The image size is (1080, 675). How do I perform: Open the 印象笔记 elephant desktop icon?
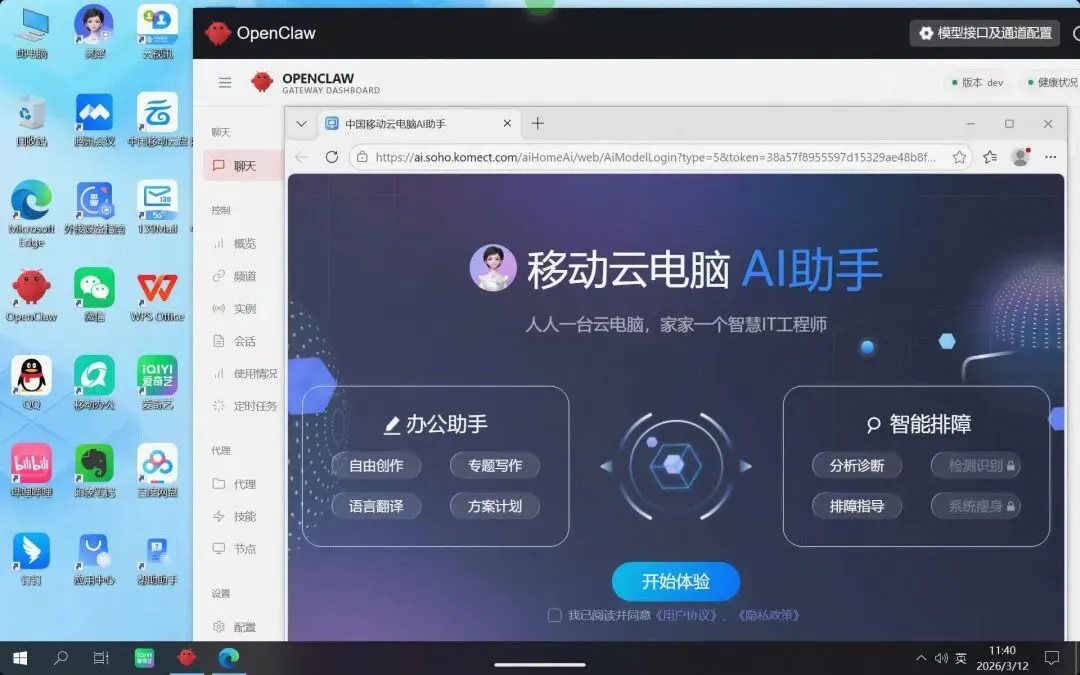coord(94,470)
